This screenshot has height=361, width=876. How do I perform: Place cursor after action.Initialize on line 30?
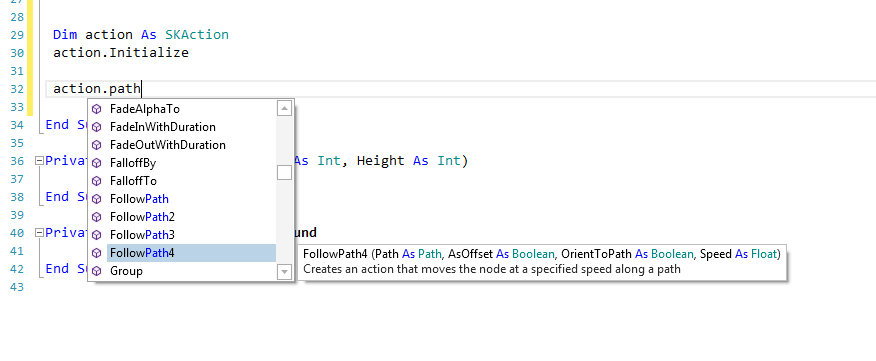pos(189,53)
